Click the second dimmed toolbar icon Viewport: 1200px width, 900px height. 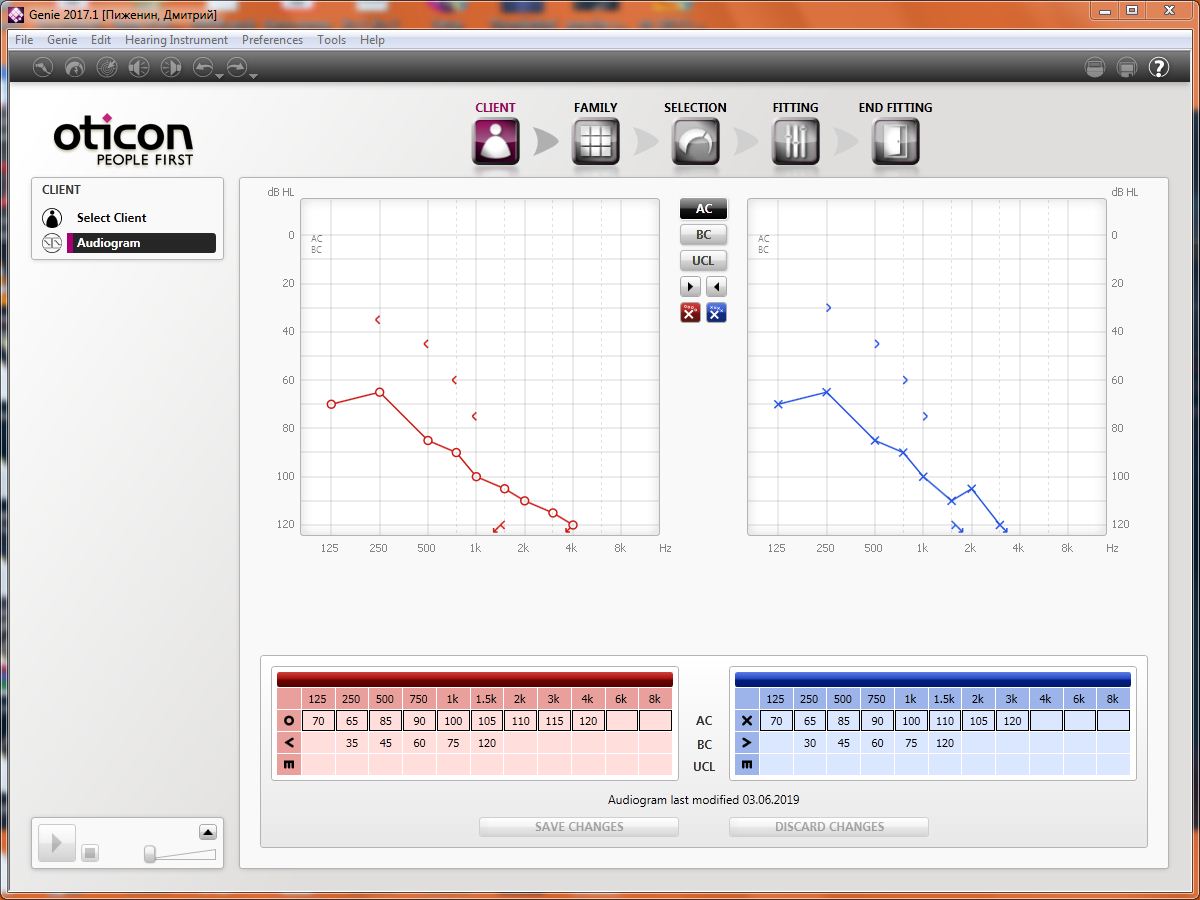pos(75,67)
